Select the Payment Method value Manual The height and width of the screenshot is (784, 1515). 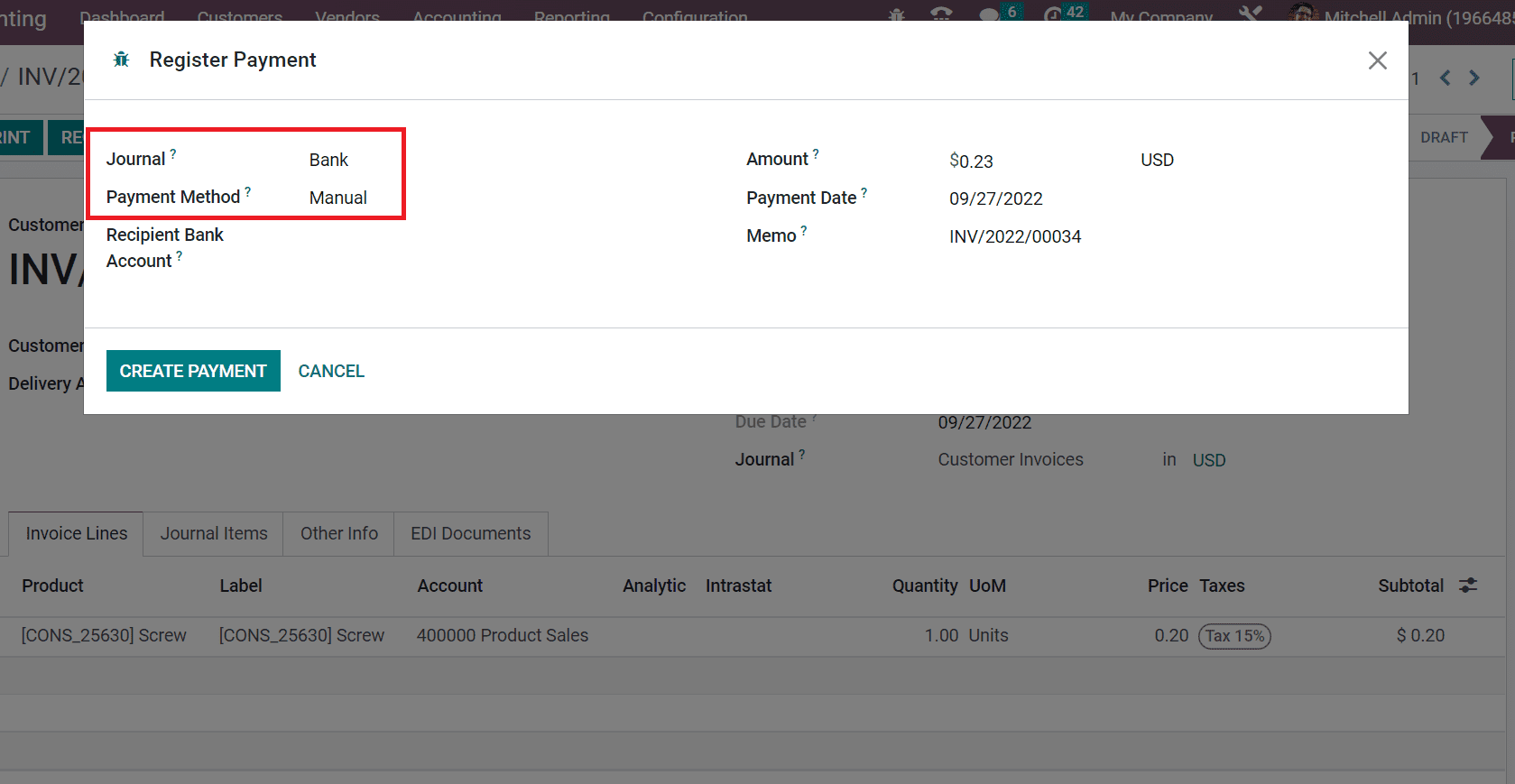(x=338, y=198)
